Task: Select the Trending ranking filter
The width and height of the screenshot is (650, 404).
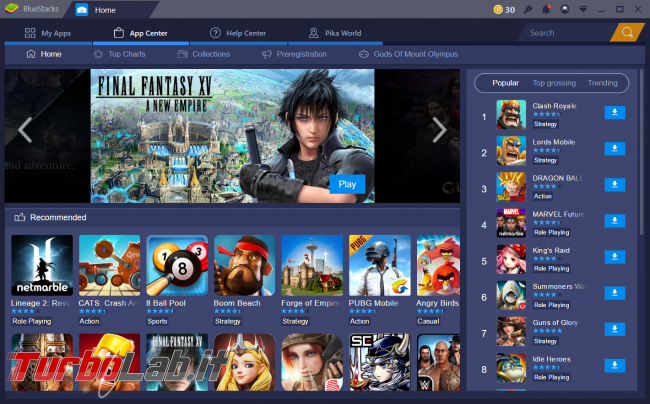Action: (x=602, y=83)
